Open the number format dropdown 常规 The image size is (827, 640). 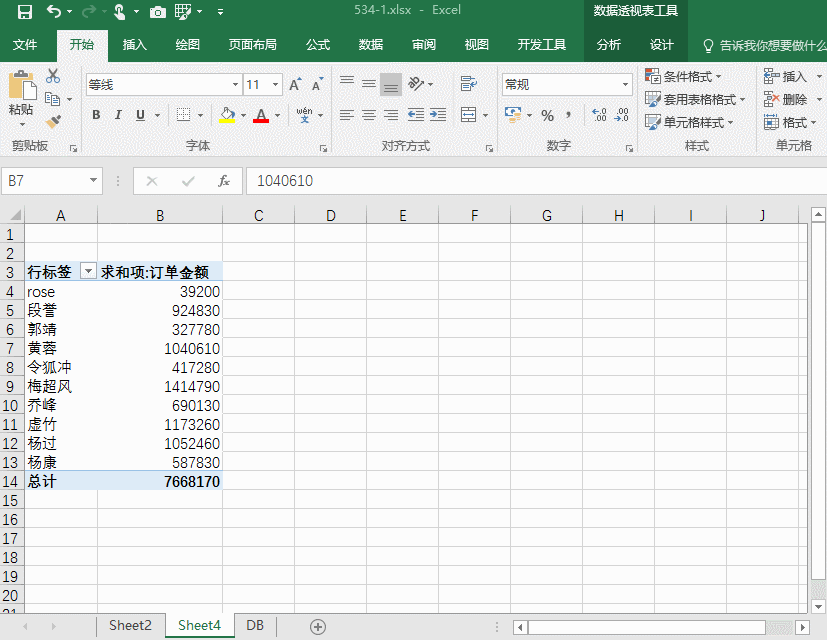625,84
